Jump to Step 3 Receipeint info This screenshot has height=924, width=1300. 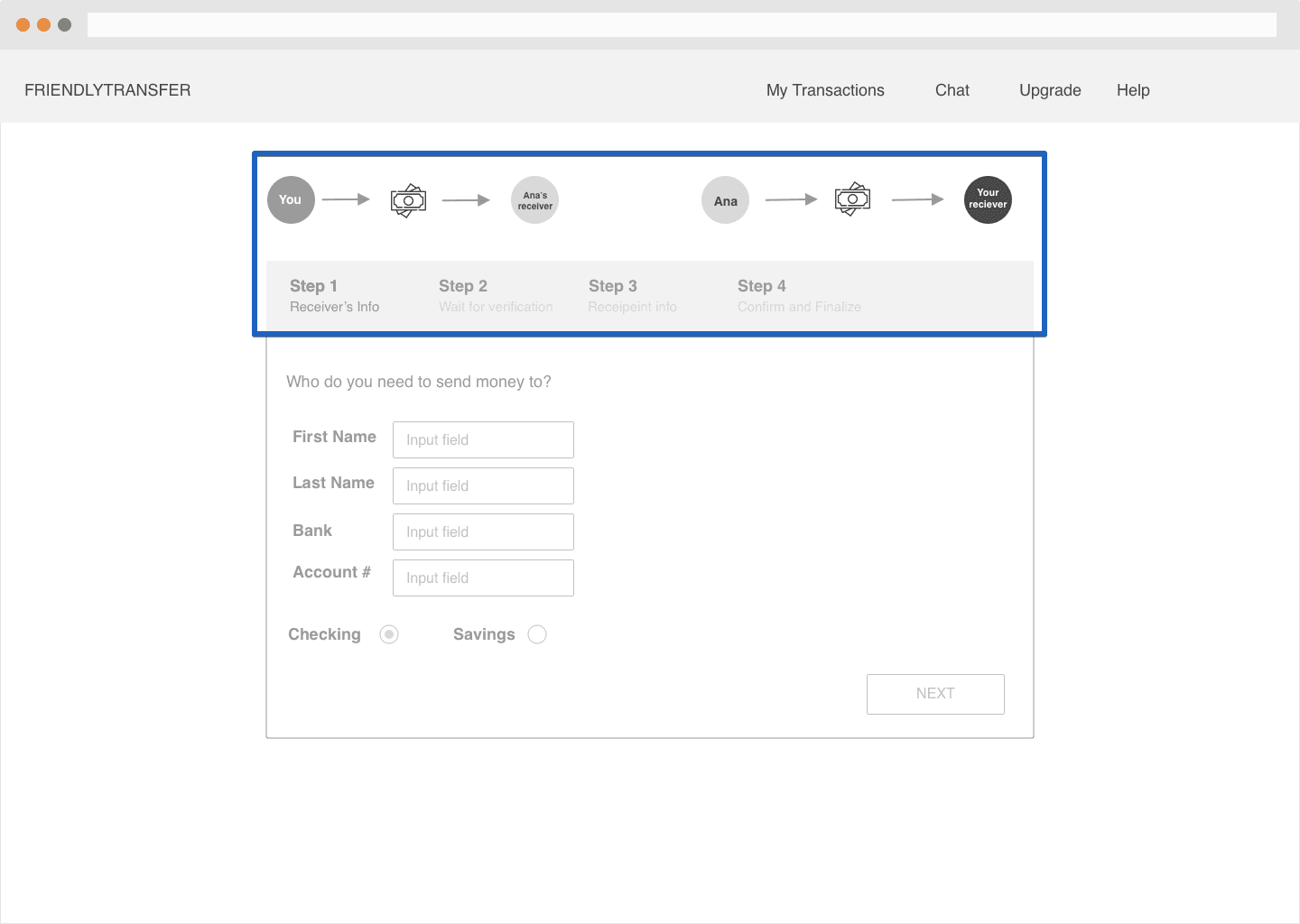click(x=632, y=295)
